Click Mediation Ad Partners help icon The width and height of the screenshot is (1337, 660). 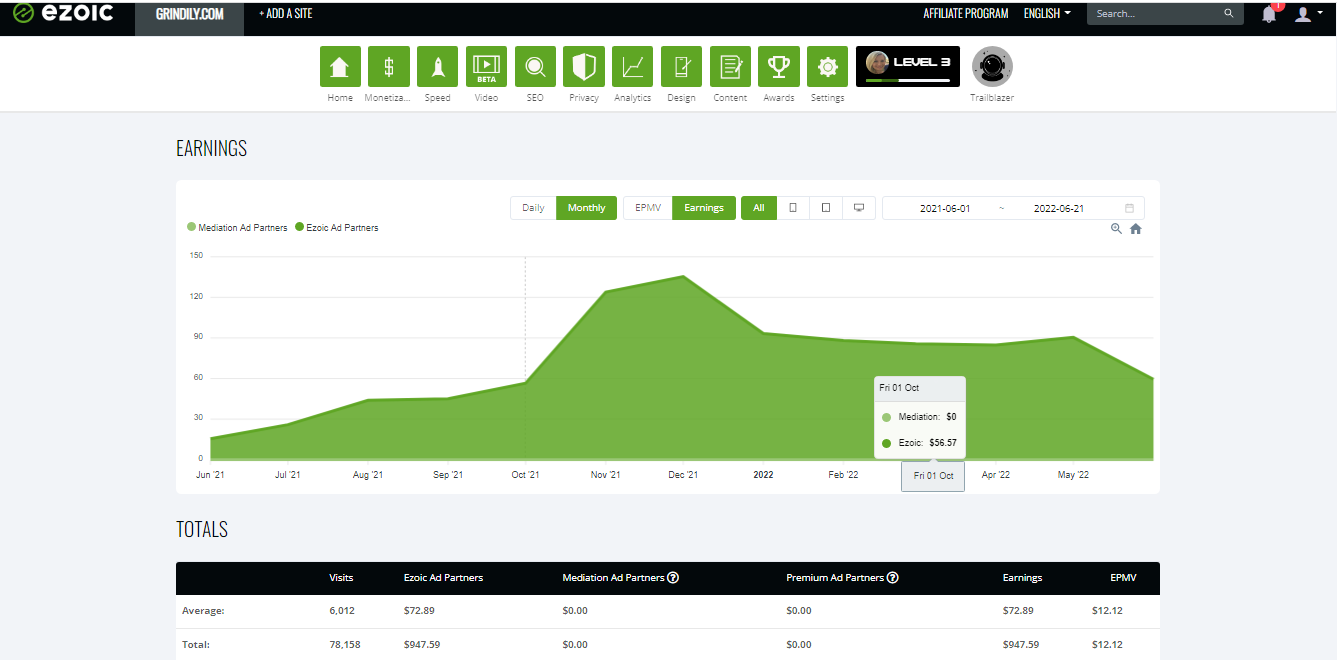click(673, 578)
